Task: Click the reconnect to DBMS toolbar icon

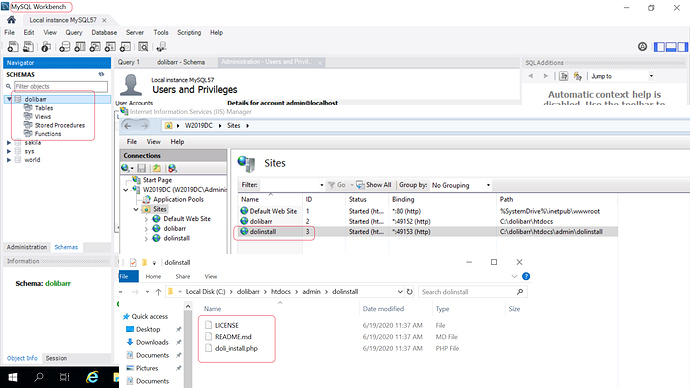Action: pos(161,47)
